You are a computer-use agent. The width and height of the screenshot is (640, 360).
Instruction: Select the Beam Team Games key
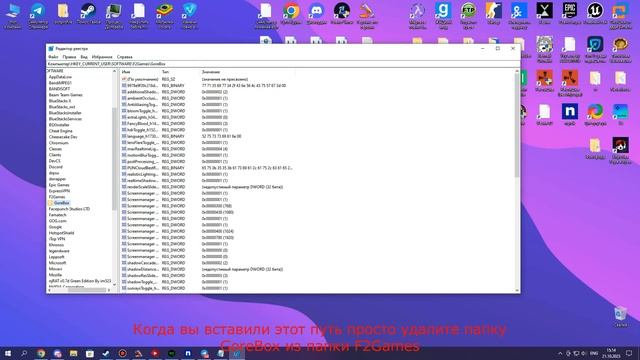[65, 95]
